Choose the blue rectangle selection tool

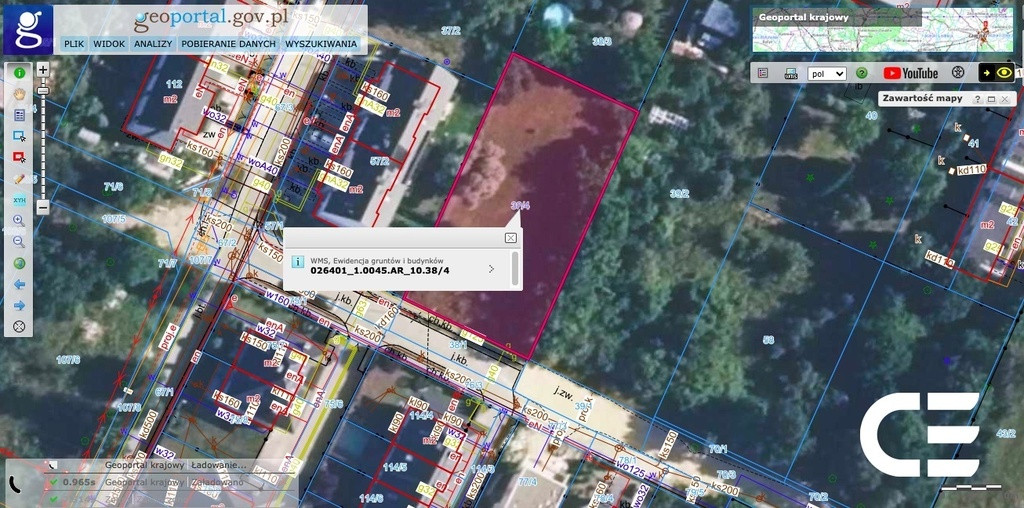(x=19, y=136)
